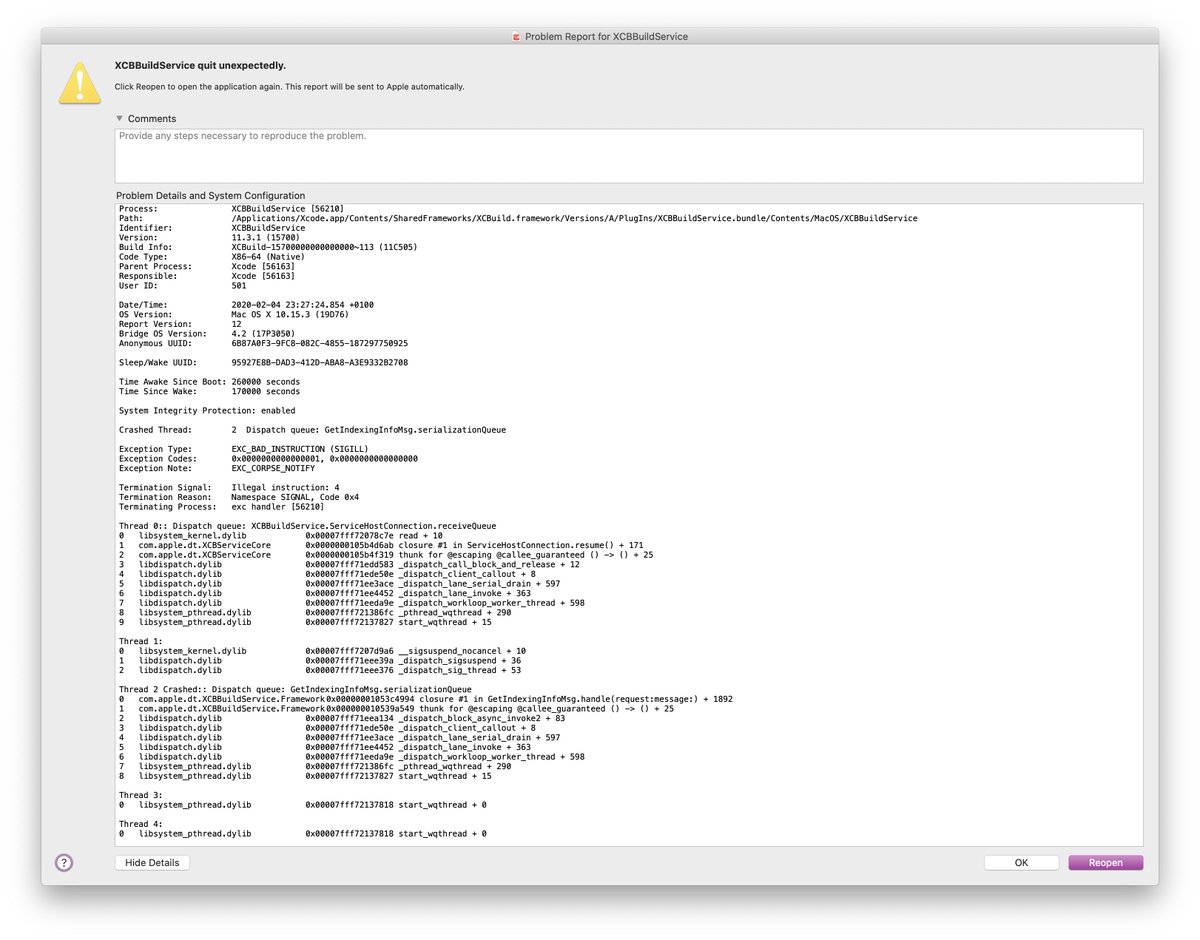This screenshot has height=940, width=1200.
Task: Select the 'User ID: 501' line
Action: [182, 285]
